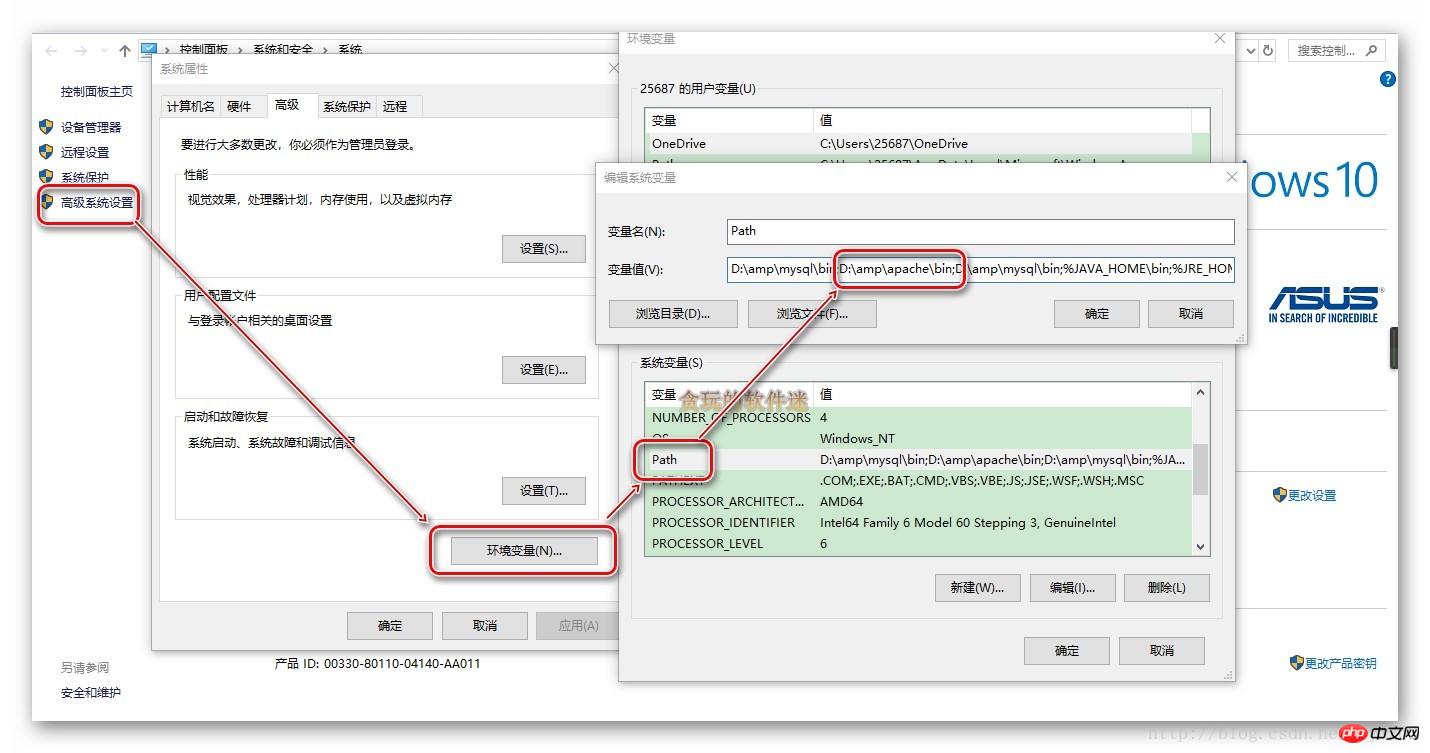Click the blue help question mark icon
The width and height of the screenshot is (1430, 753).
pyautogui.click(x=1387, y=79)
